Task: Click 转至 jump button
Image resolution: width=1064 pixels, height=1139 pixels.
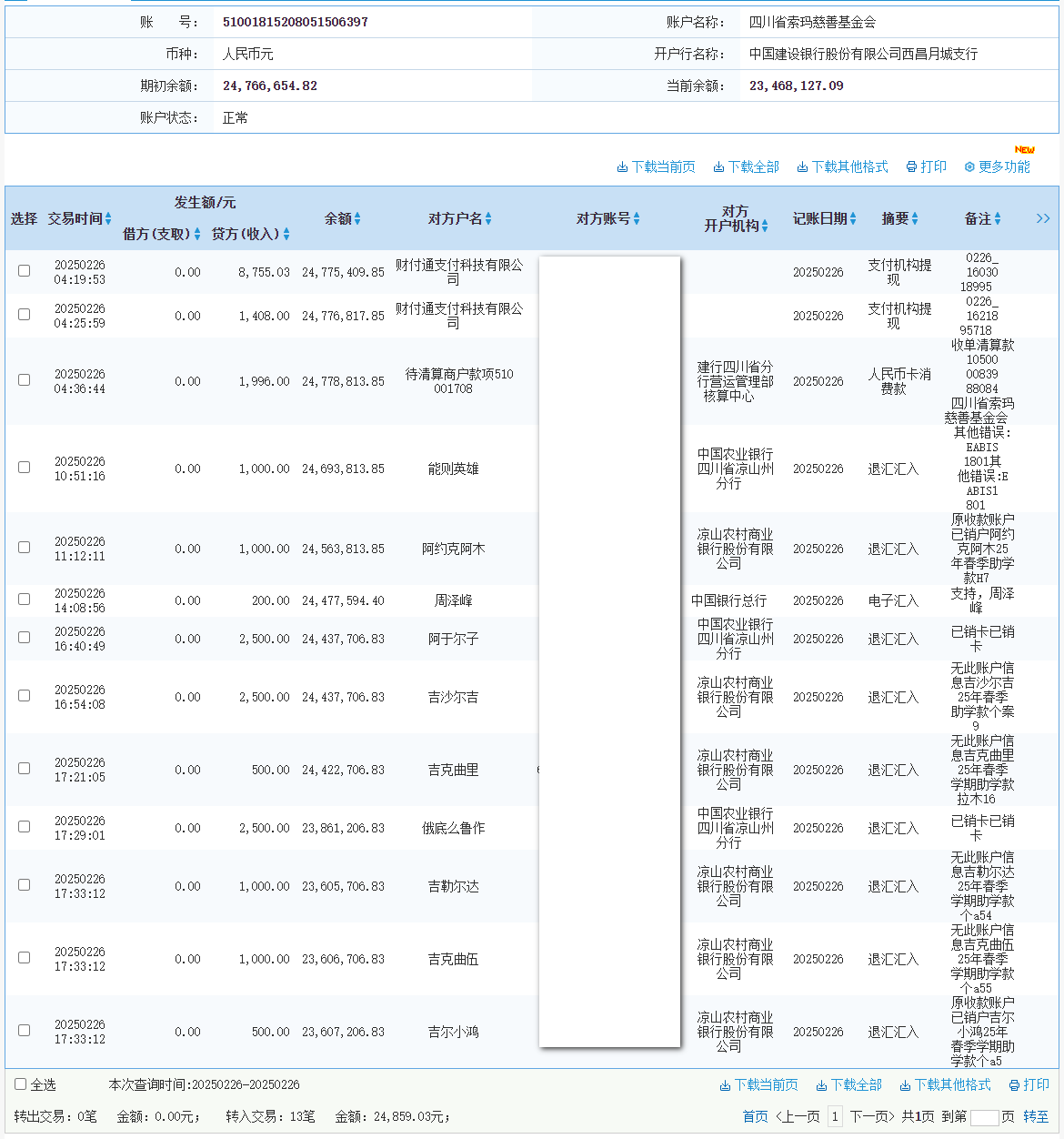Action: point(1036,1116)
